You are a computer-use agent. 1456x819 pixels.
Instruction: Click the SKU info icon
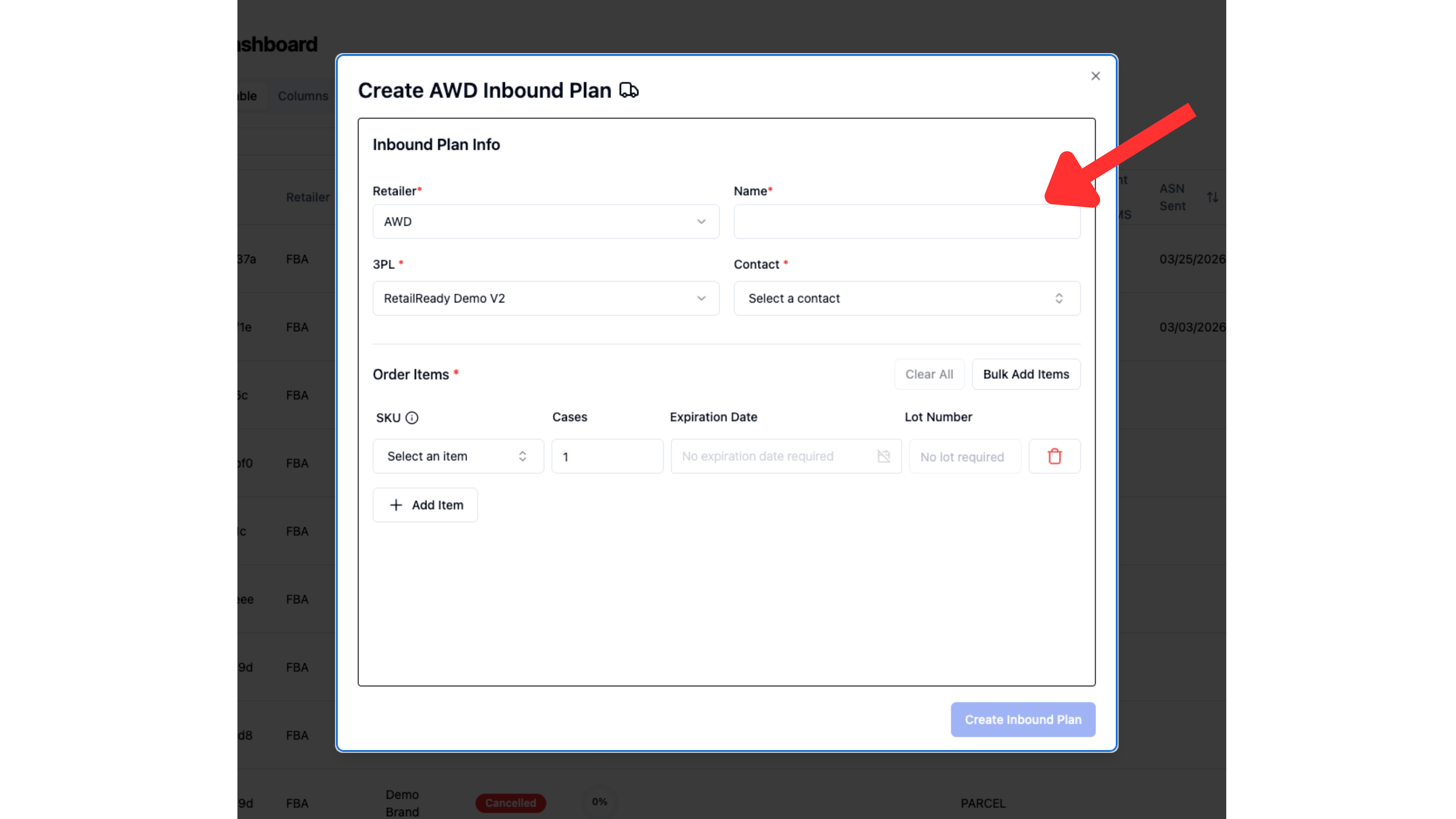click(412, 418)
